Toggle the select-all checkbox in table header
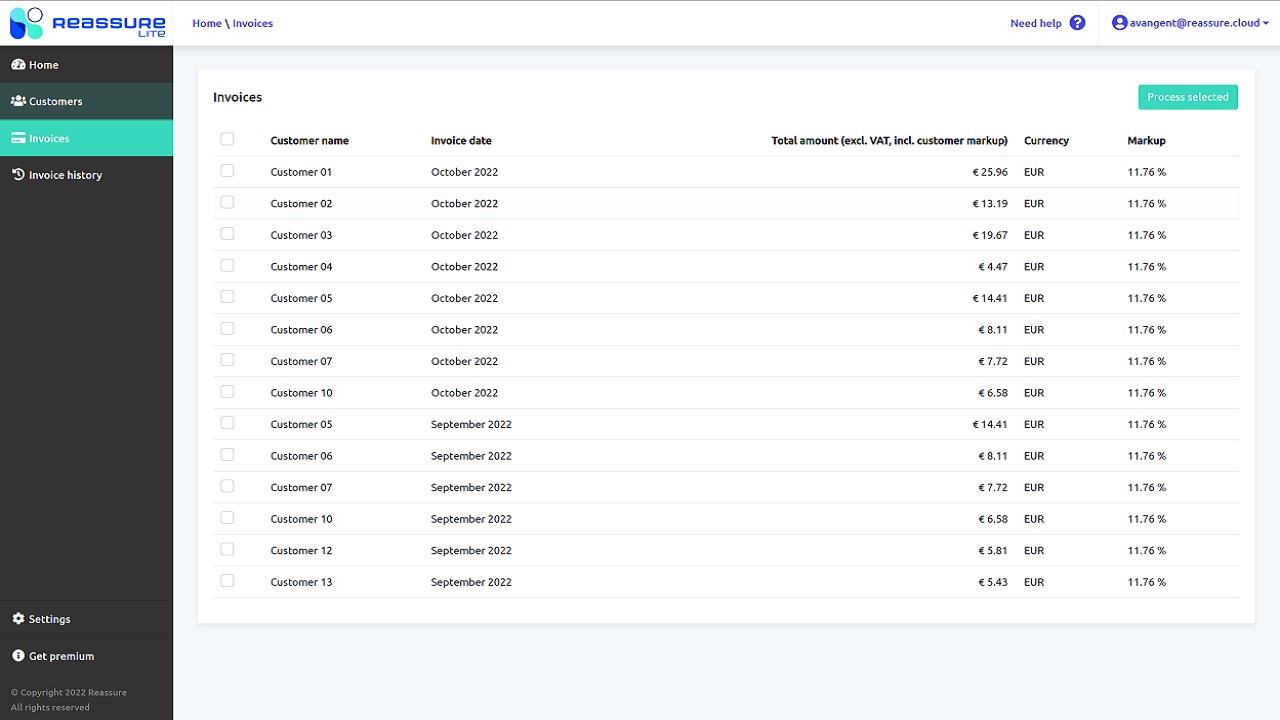The height and width of the screenshot is (720, 1280). [x=227, y=140]
